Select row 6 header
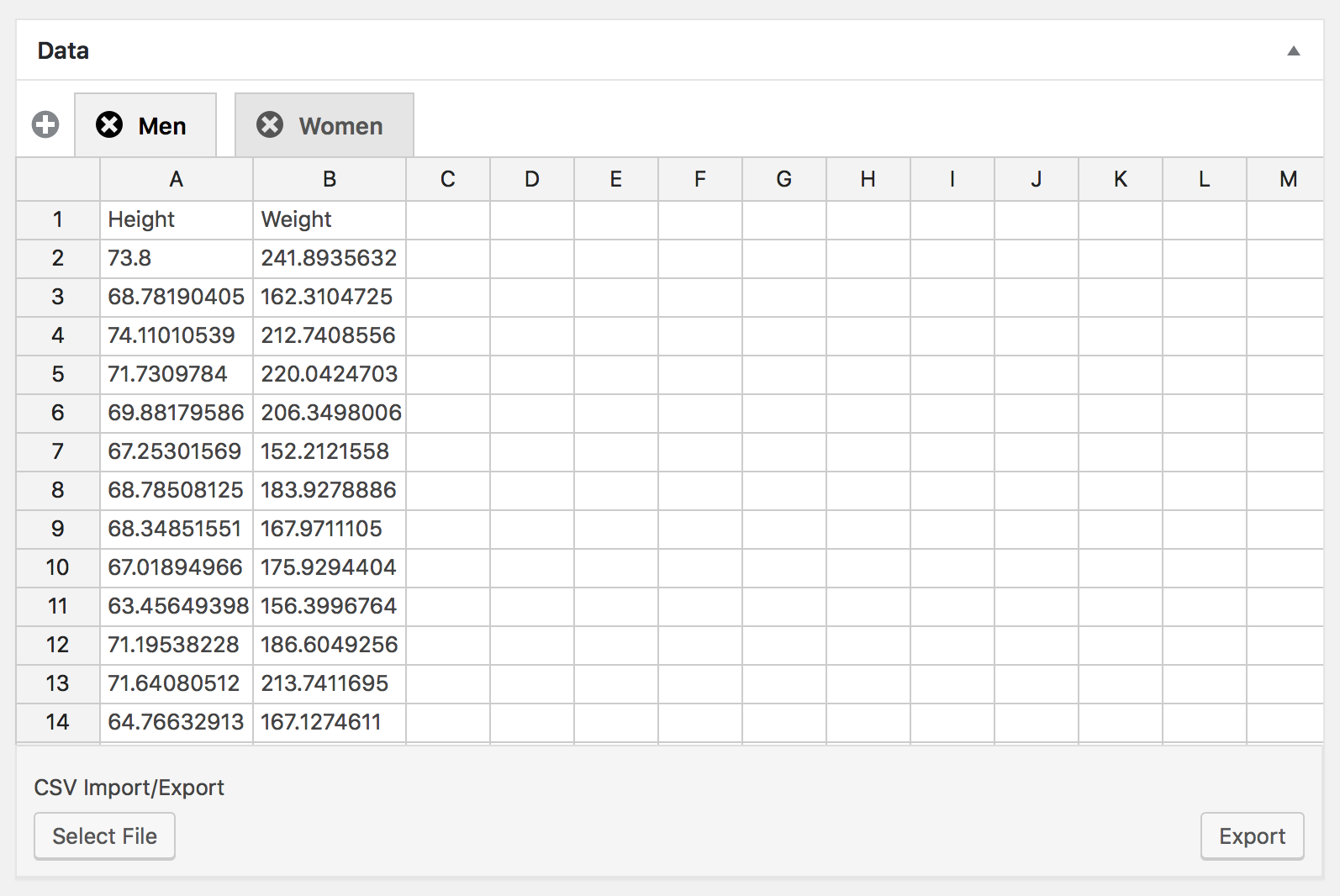Viewport: 1340px width, 896px height. pyautogui.click(x=58, y=414)
